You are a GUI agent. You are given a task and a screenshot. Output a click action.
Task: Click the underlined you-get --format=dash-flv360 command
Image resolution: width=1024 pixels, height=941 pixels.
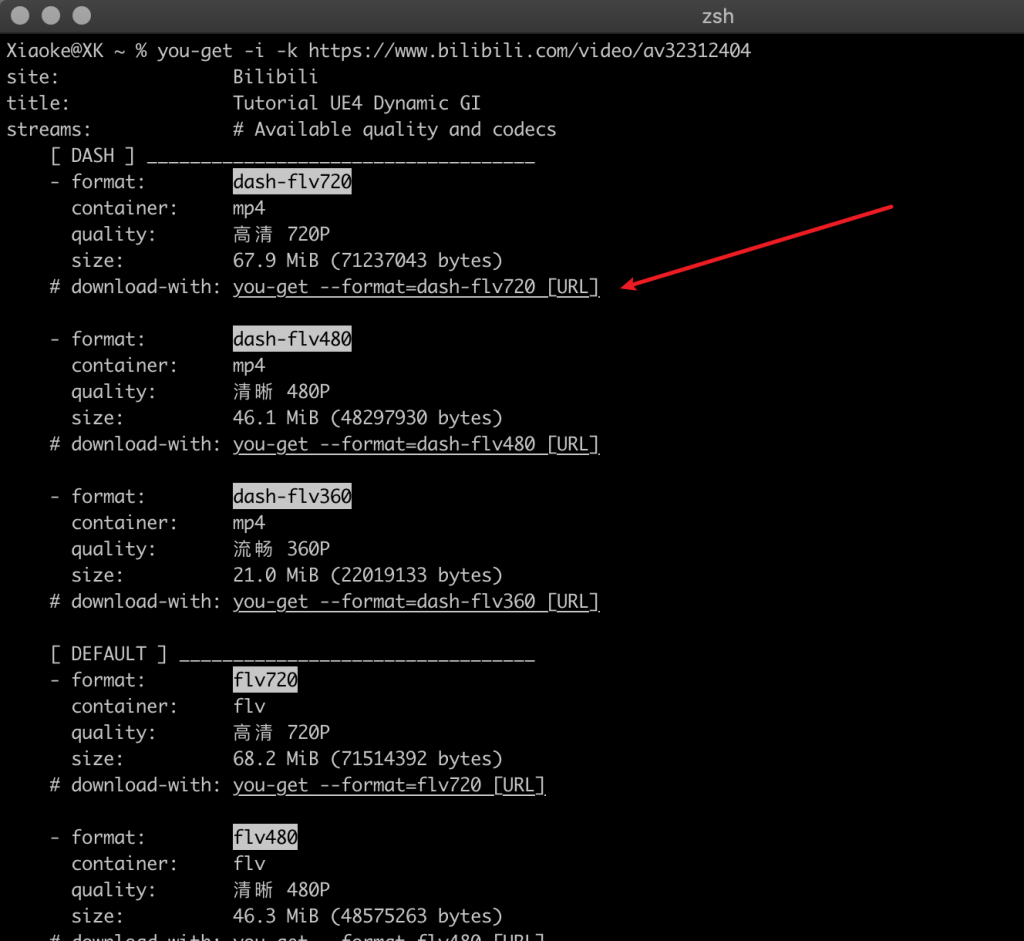(415, 601)
